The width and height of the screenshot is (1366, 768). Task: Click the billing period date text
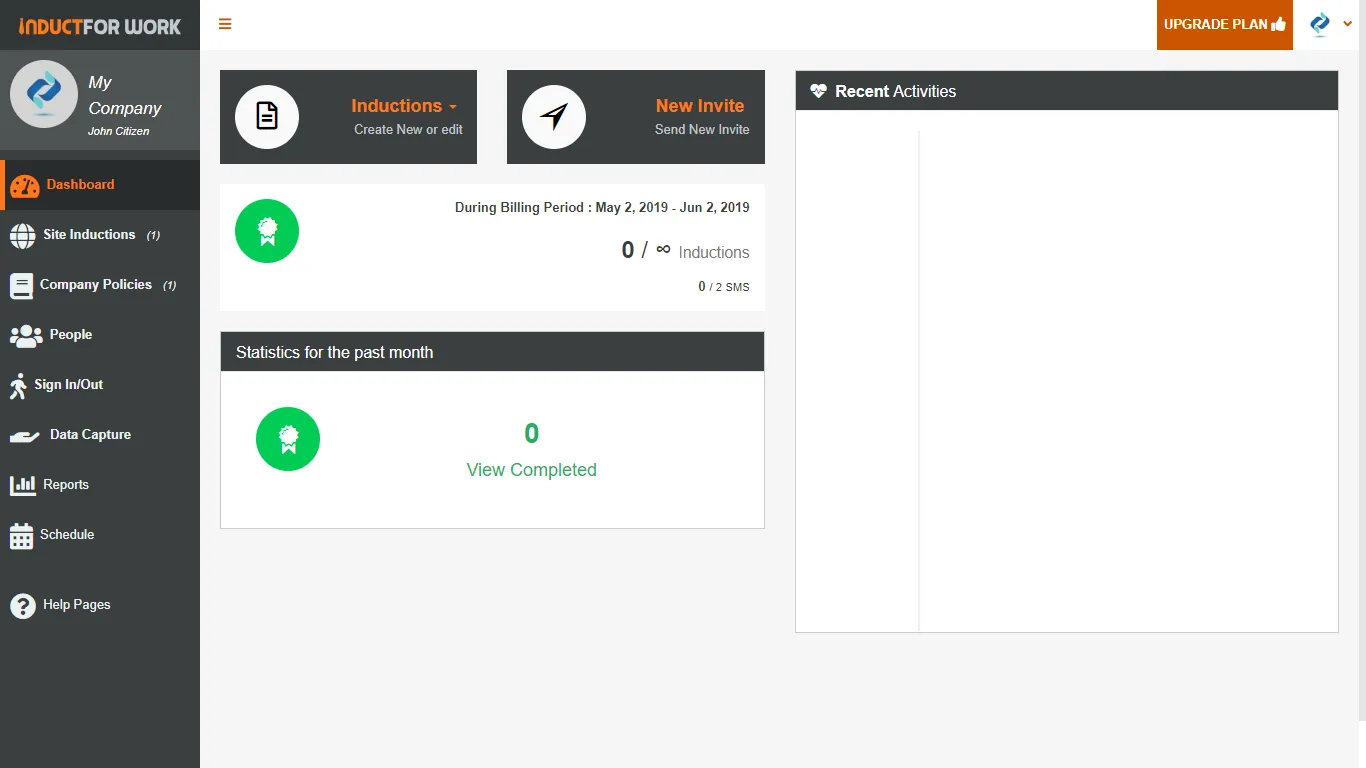(x=602, y=208)
